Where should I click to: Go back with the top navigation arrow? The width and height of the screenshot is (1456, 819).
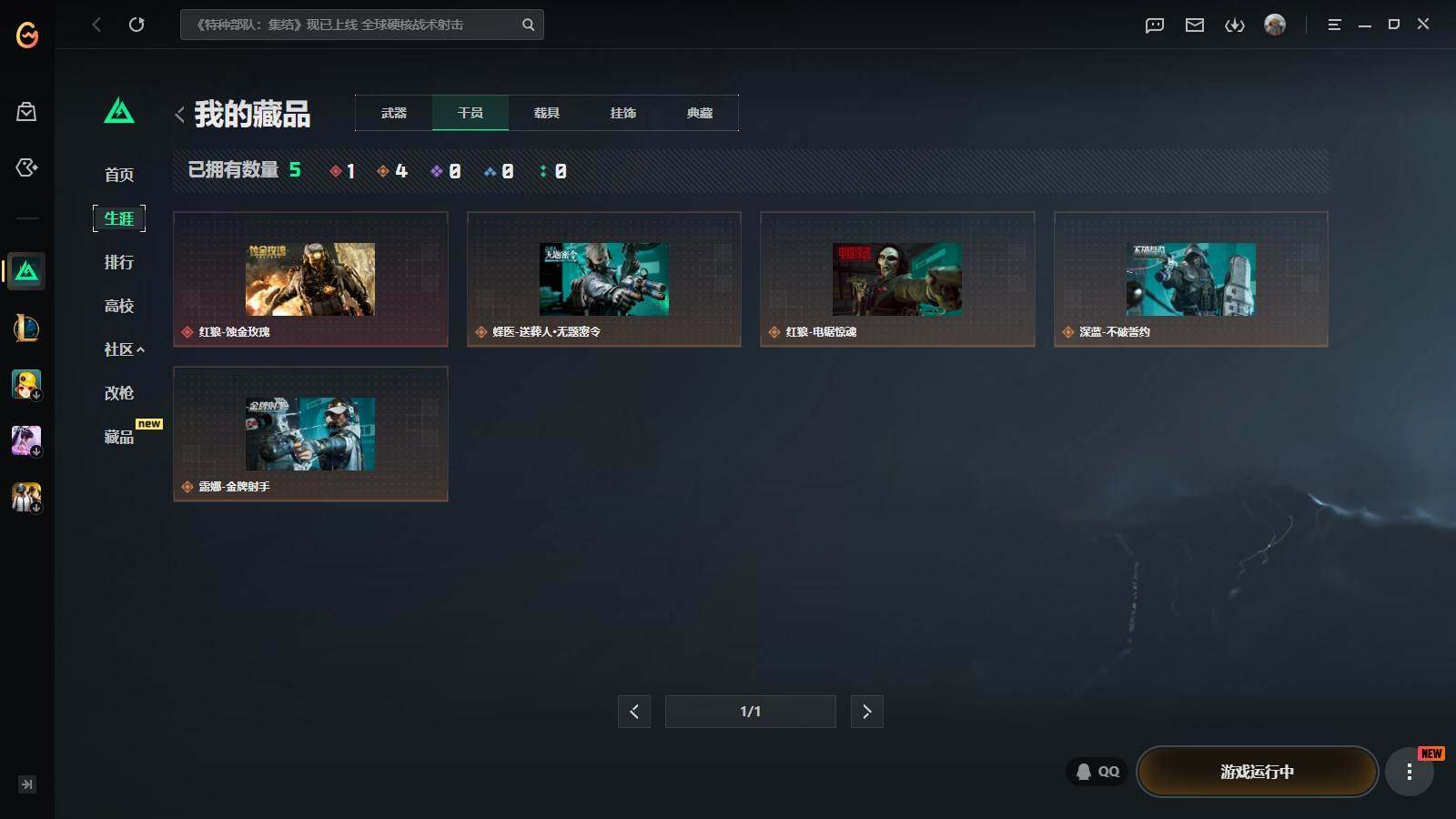pos(96,25)
